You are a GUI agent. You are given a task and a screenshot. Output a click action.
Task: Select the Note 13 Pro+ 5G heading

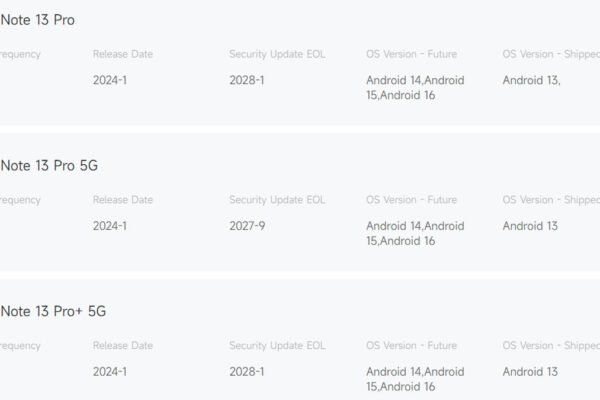(x=53, y=311)
